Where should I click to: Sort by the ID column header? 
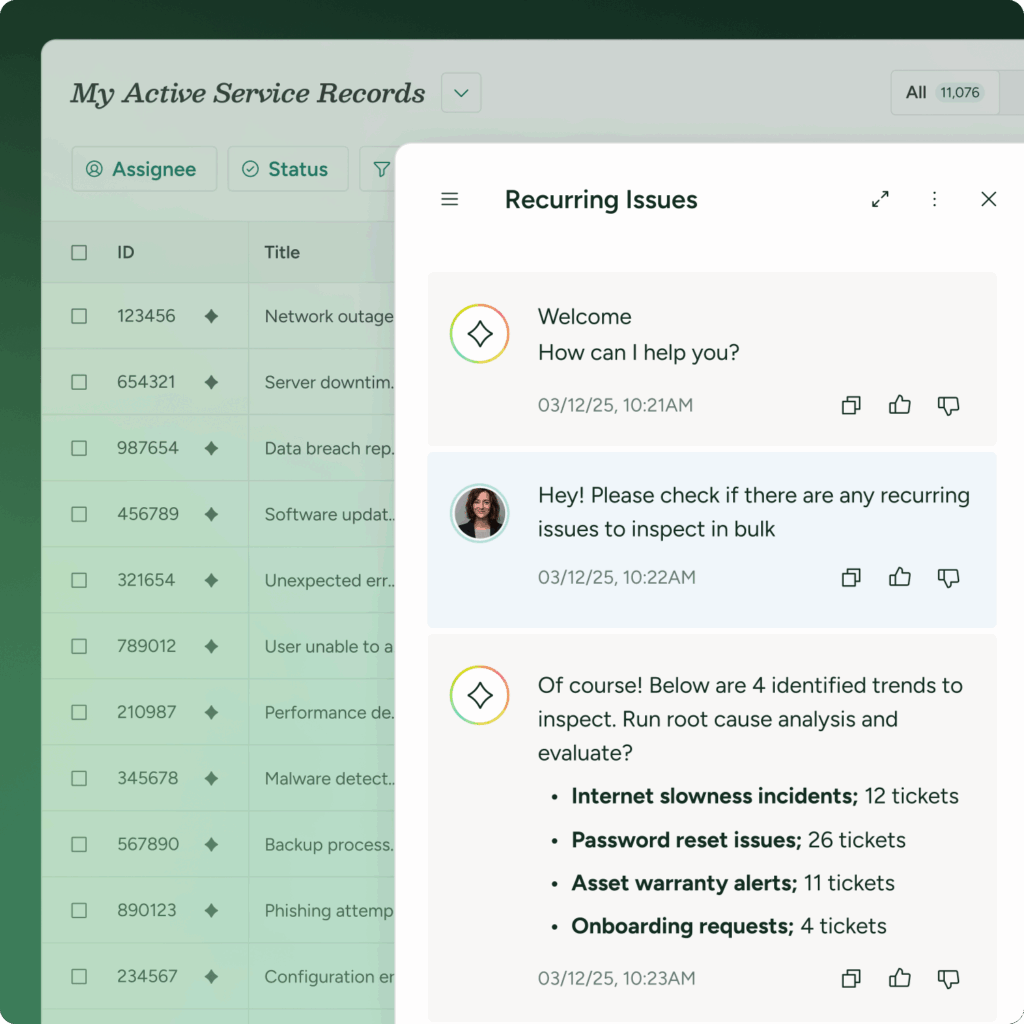(x=125, y=252)
